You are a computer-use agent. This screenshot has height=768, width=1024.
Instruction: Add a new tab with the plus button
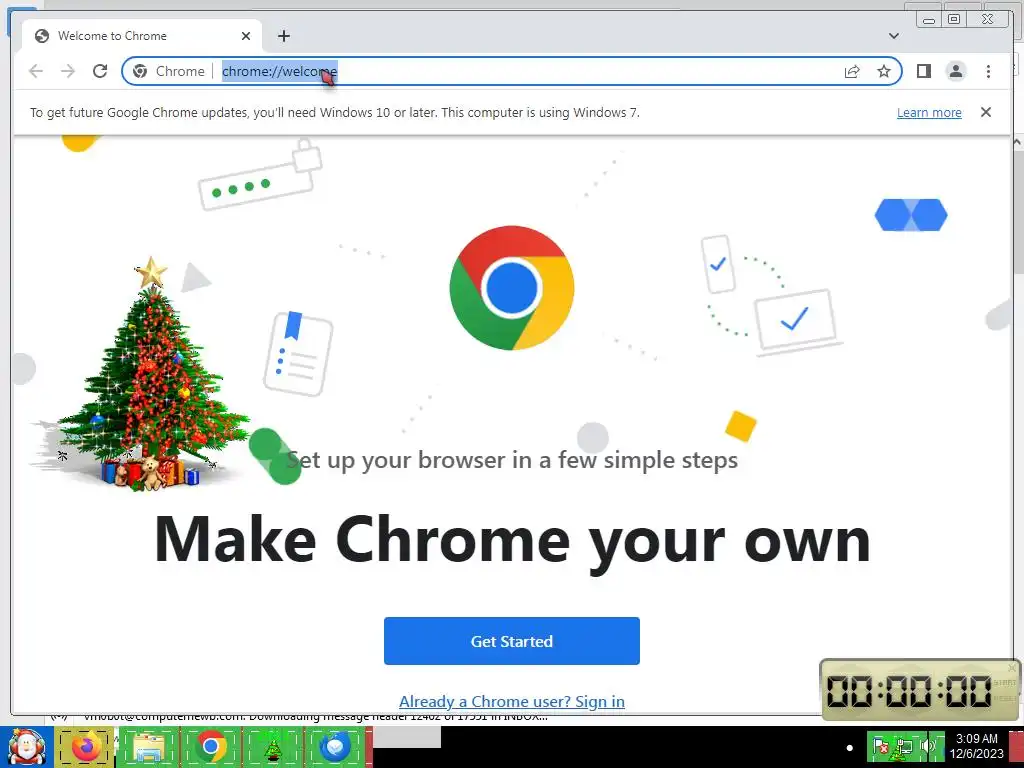[283, 36]
